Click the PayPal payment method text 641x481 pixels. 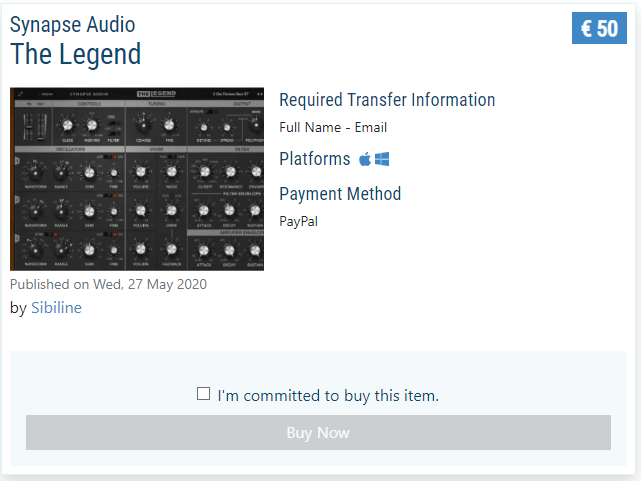click(x=298, y=221)
